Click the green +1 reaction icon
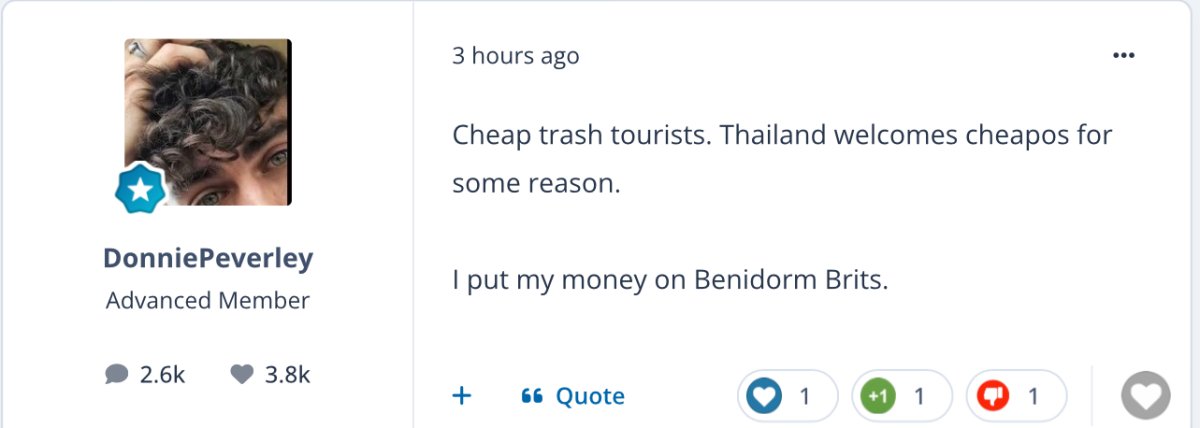Viewport: 1200px width, 428px height. tap(878, 397)
